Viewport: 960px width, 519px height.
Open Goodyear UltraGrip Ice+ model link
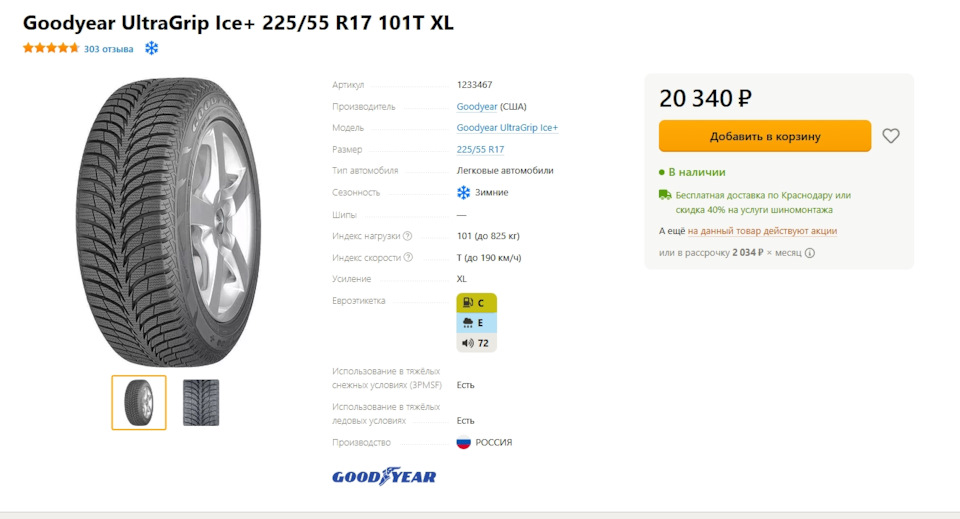[507, 127]
